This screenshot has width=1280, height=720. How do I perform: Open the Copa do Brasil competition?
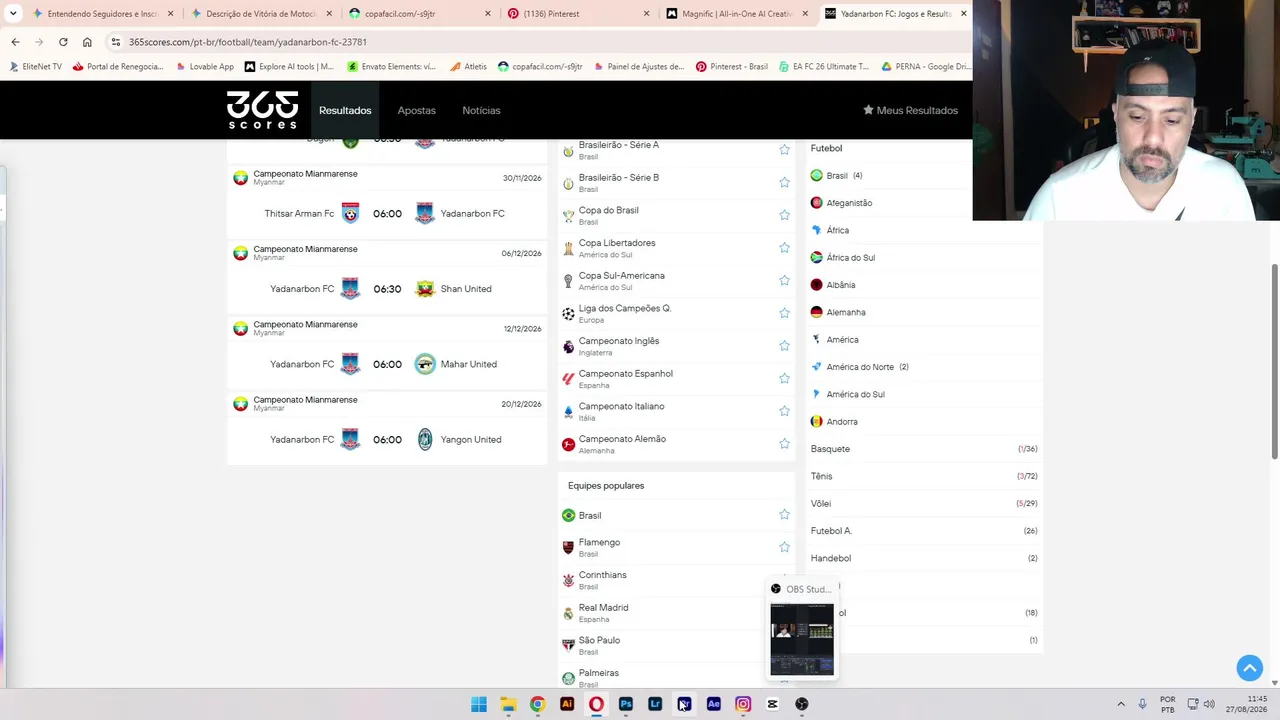tap(676, 215)
